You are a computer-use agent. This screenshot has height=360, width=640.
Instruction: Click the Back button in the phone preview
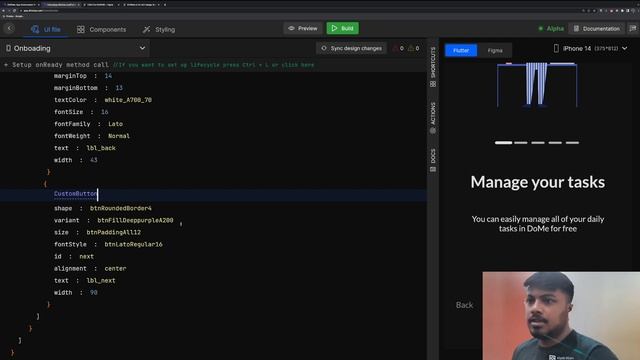click(x=464, y=305)
